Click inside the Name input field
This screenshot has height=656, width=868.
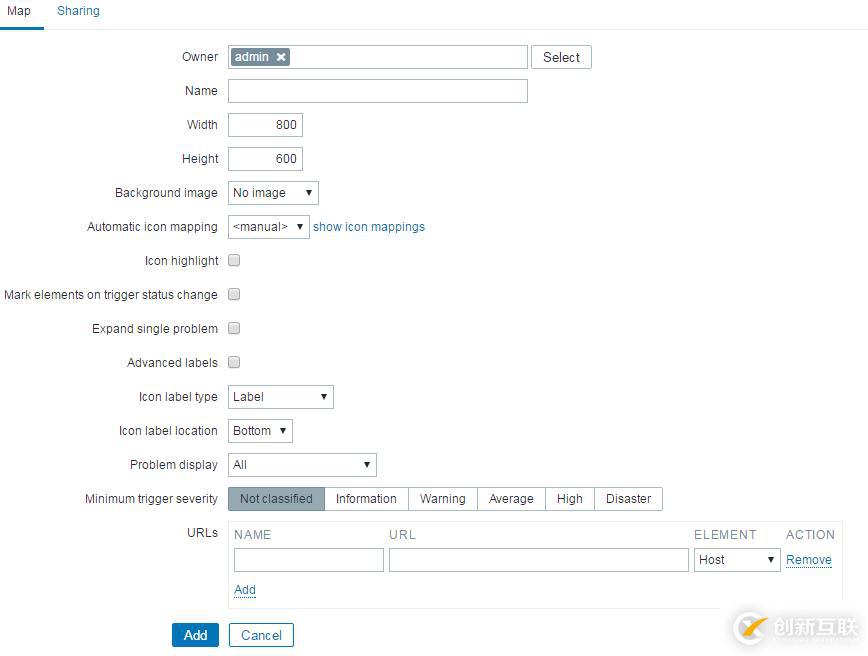[x=377, y=91]
